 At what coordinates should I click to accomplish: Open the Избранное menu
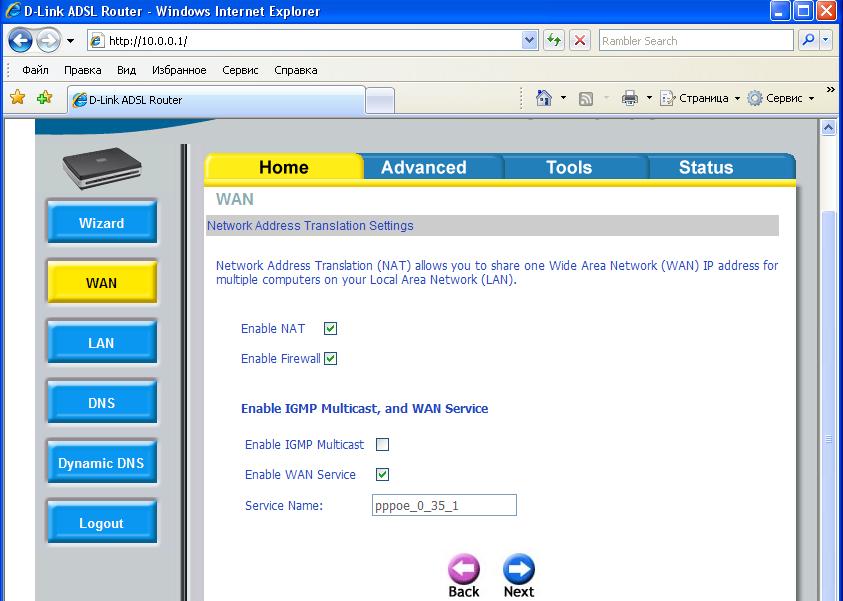(179, 70)
